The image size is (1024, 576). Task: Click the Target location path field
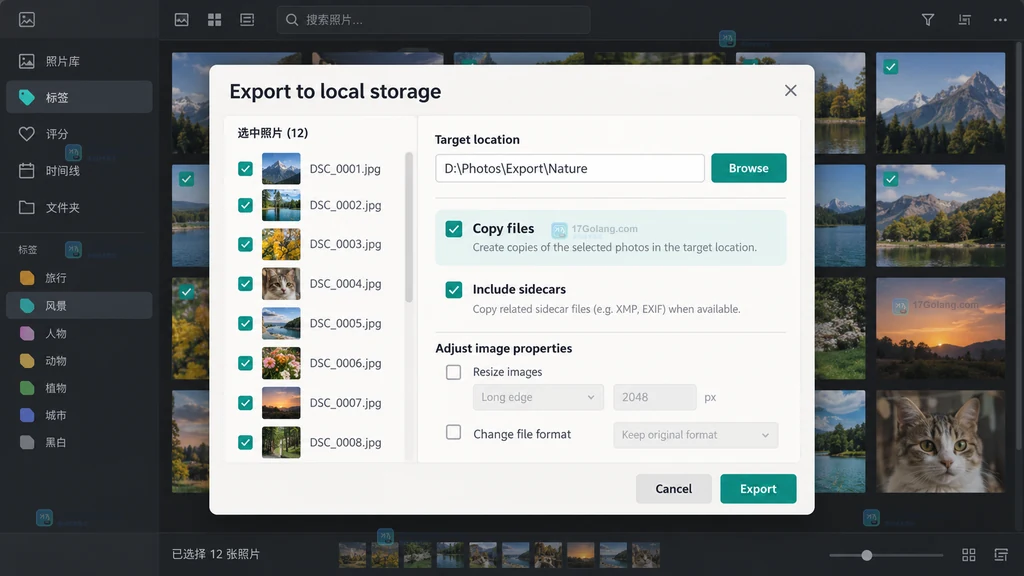569,168
